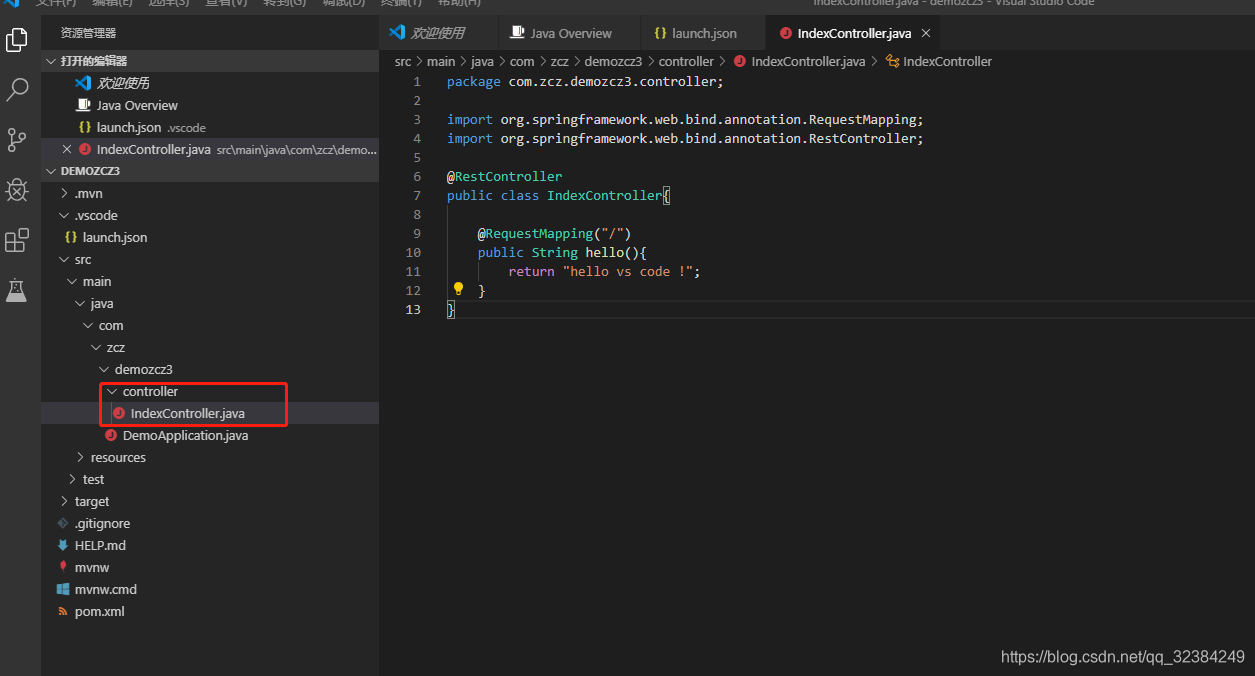Click the 资源管理器 explorer panel title

89,33
